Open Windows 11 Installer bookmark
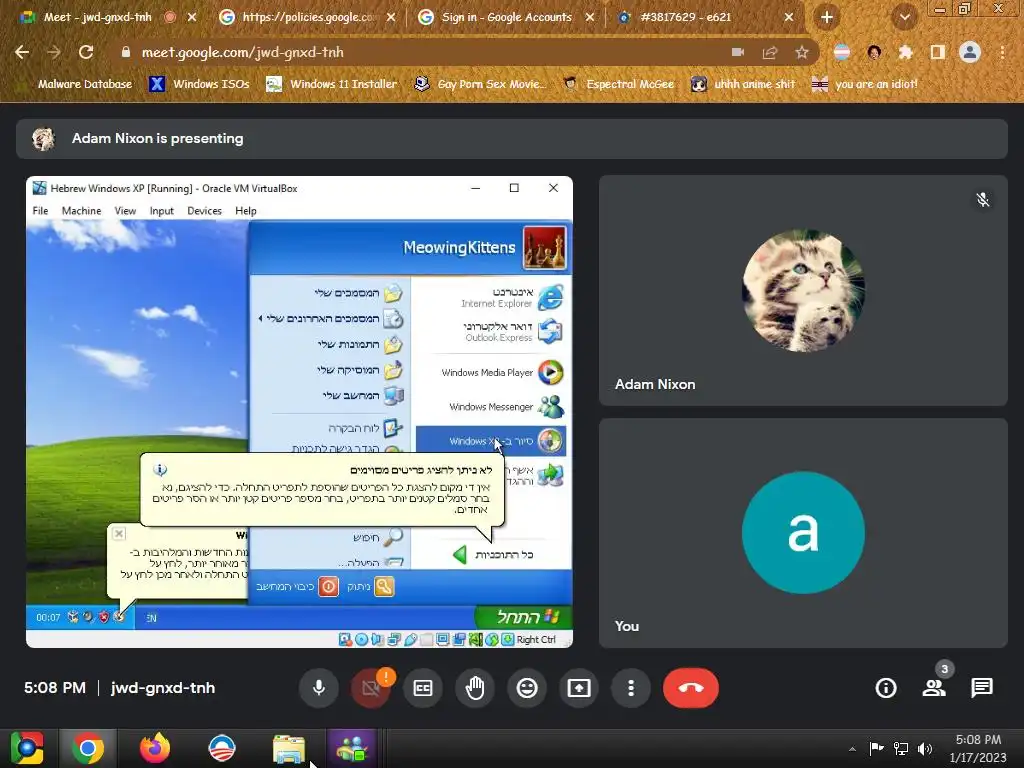The image size is (1024, 768). tap(332, 84)
